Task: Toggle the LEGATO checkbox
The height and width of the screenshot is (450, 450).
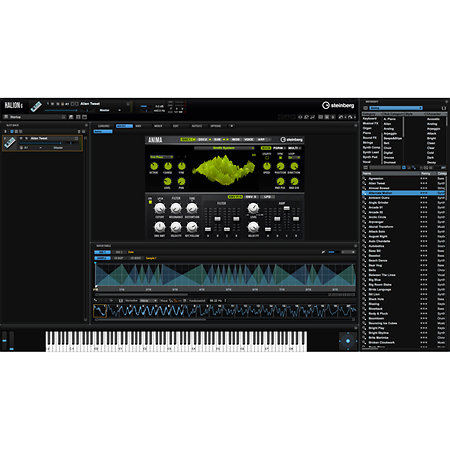Action: (267, 157)
